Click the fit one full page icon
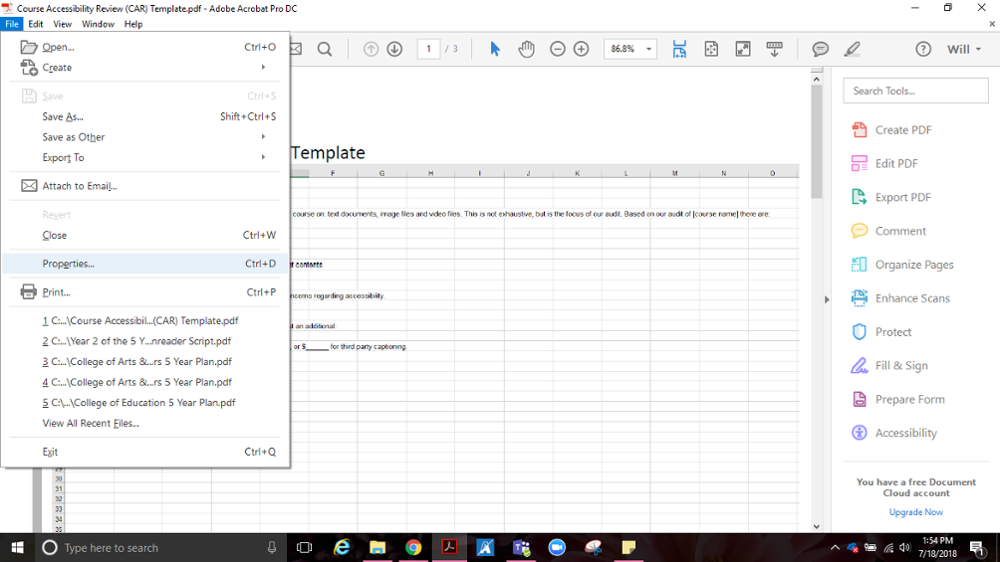This screenshot has width=1000, height=562. (x=711, y=49)
